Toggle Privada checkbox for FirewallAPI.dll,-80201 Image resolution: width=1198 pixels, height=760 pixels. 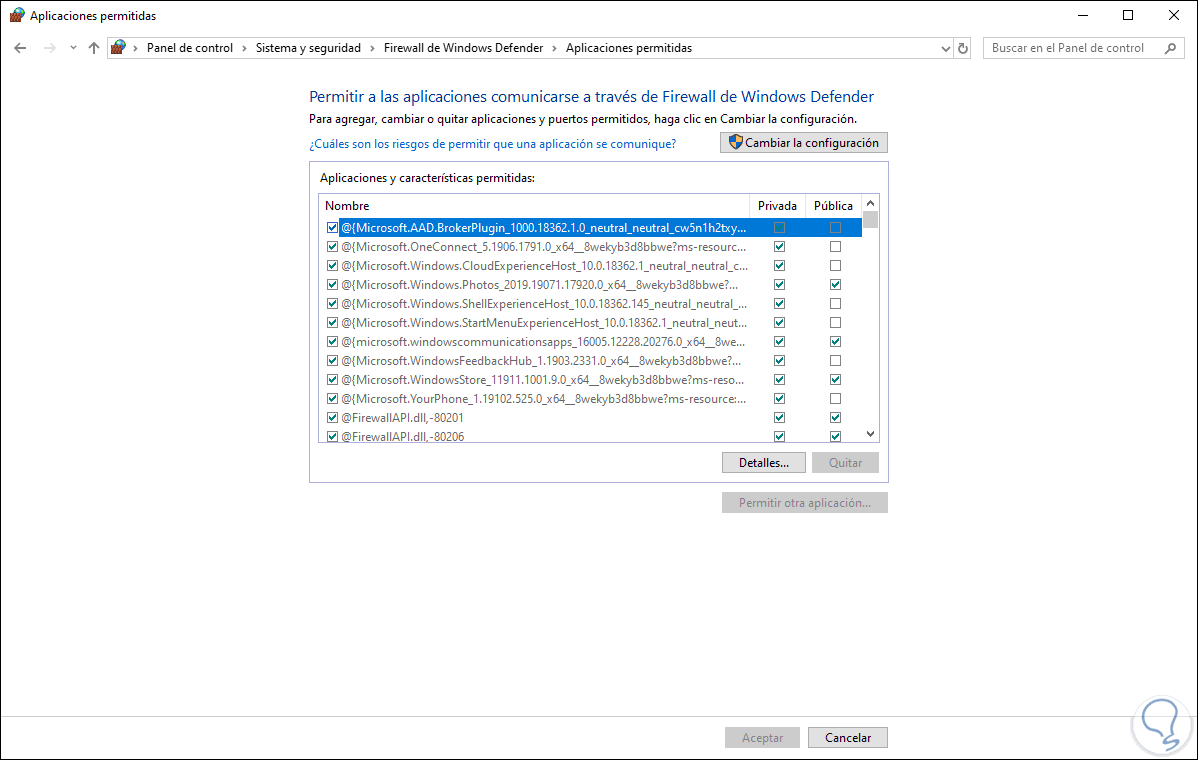click(779, 418)
